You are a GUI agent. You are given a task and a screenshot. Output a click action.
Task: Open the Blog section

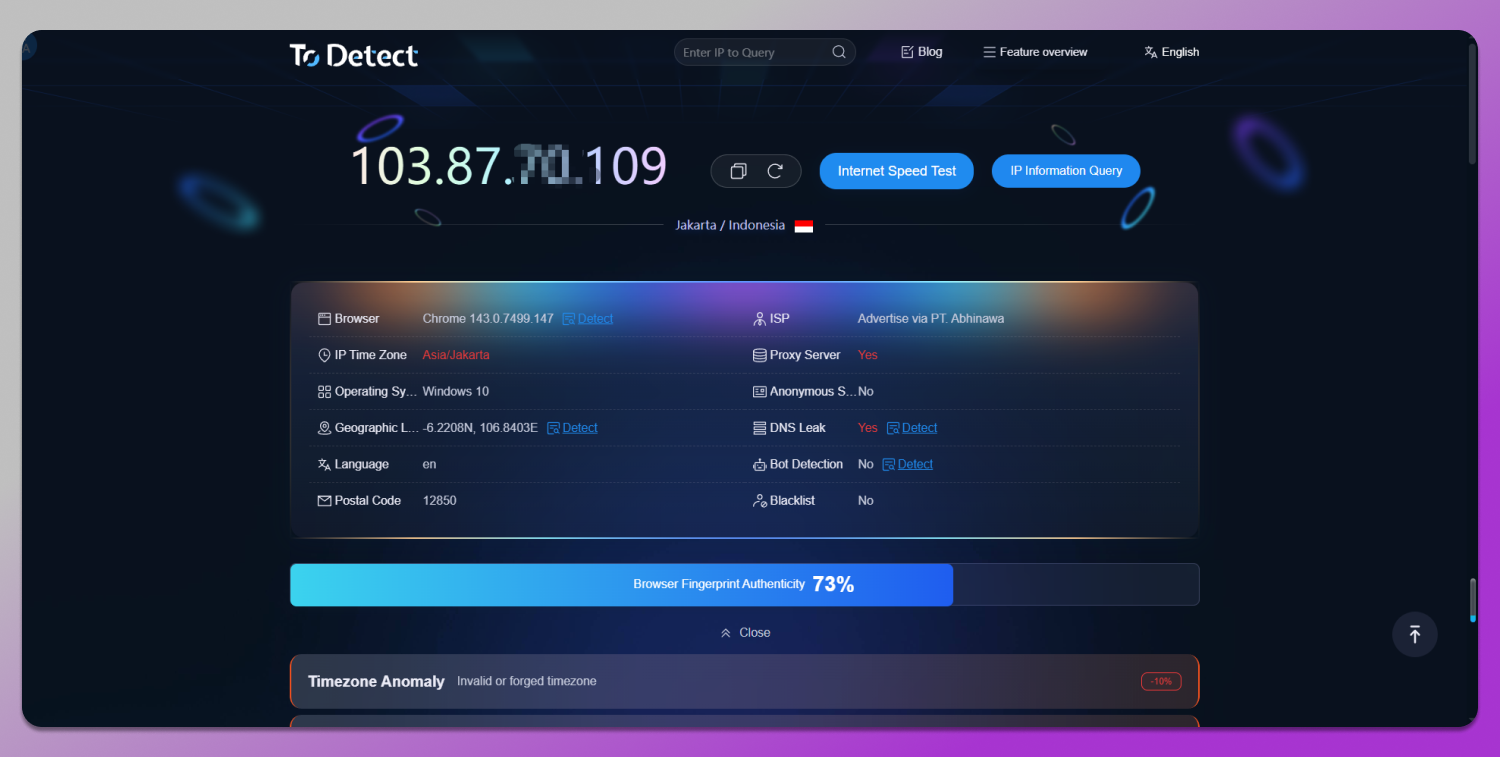click(928, 51)
